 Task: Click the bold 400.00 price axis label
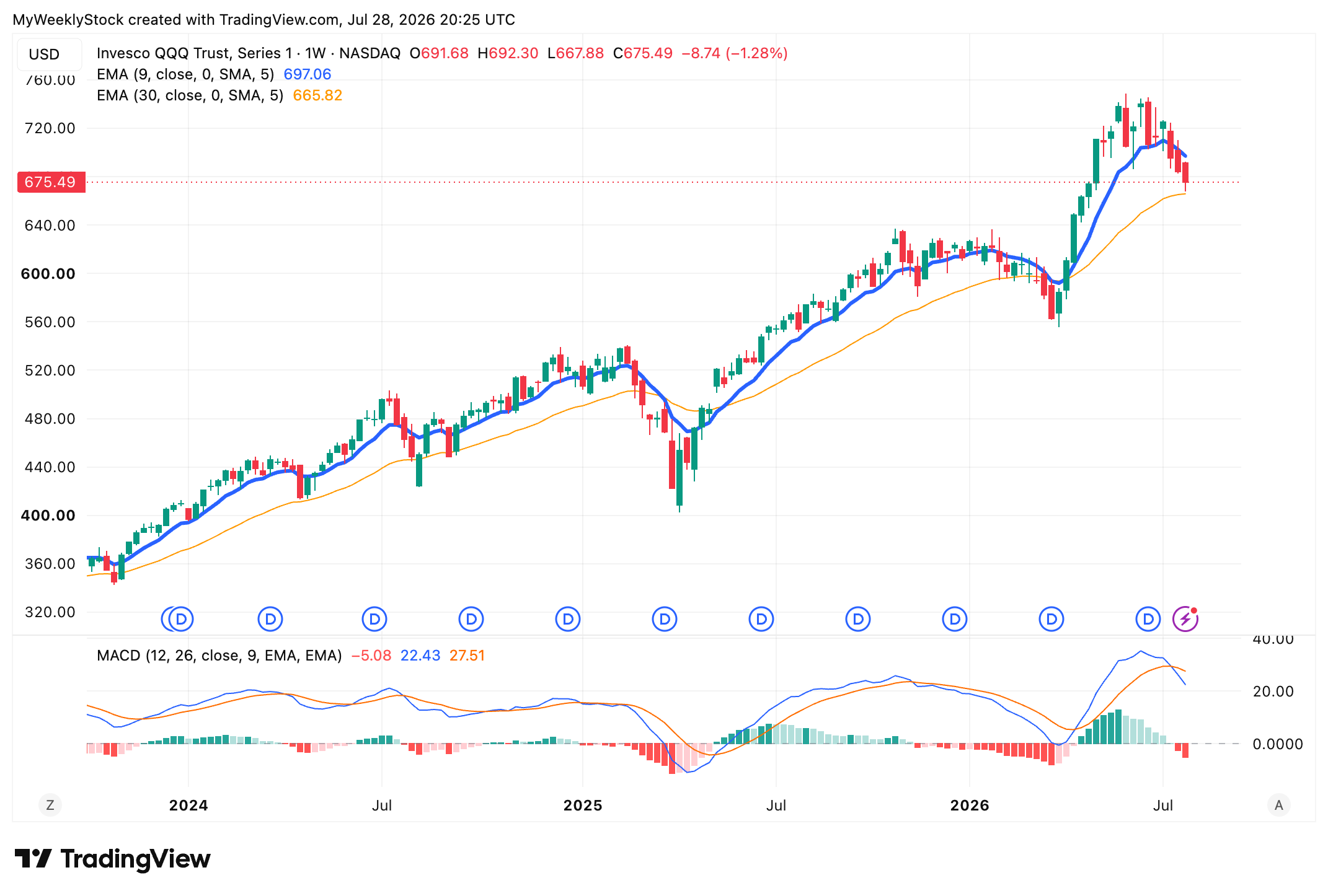pos(48,515)
